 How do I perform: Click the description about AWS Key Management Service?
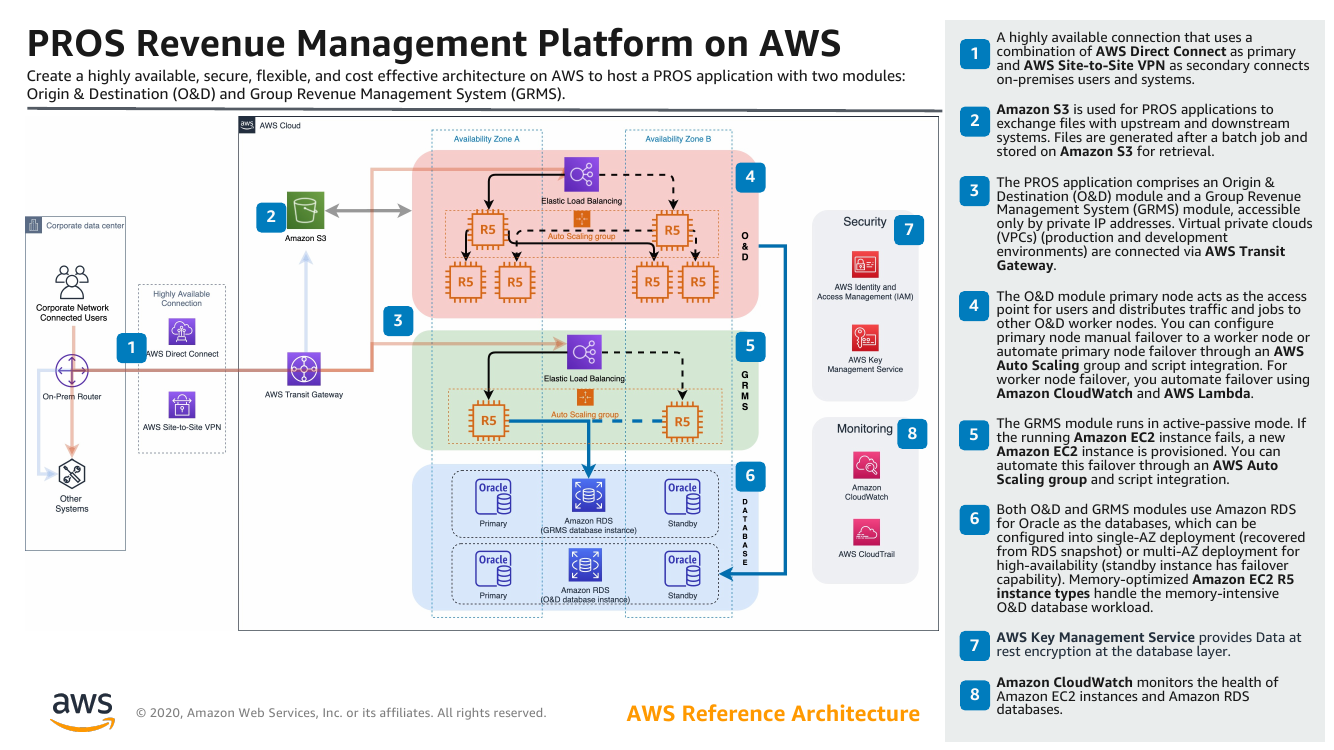tap(1149, 644)
